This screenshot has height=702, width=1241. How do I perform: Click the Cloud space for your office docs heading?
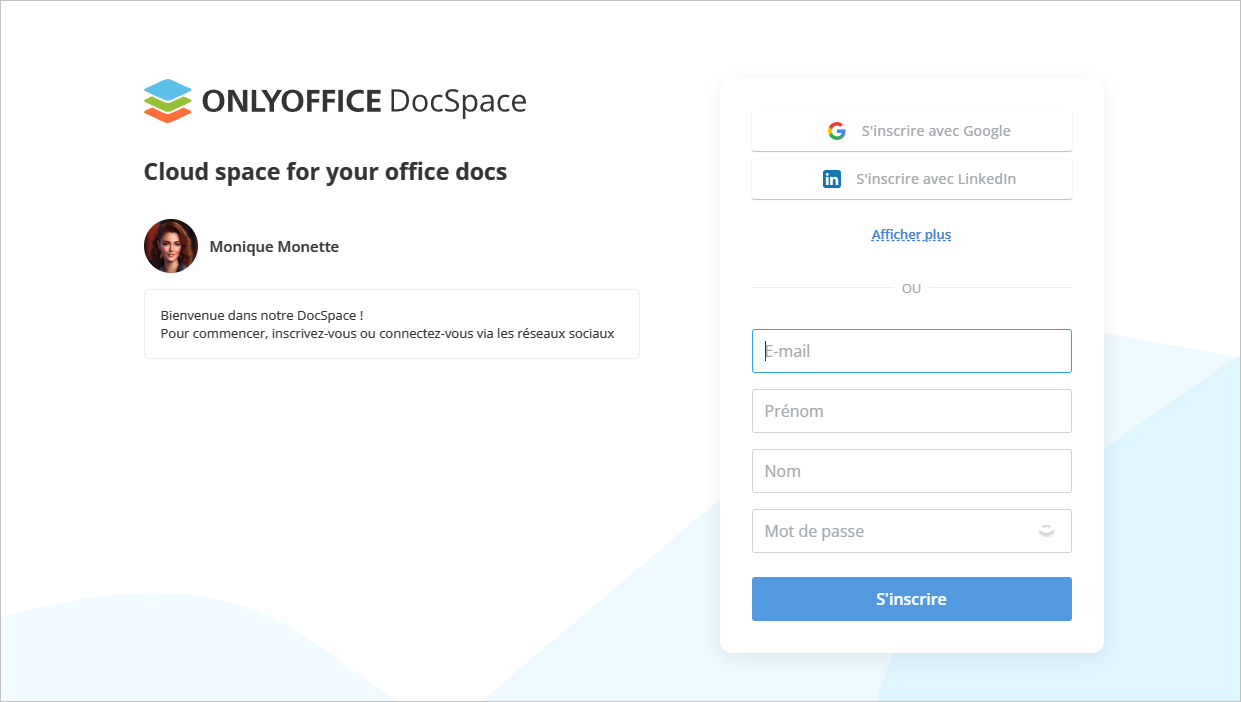pos(325,172)
